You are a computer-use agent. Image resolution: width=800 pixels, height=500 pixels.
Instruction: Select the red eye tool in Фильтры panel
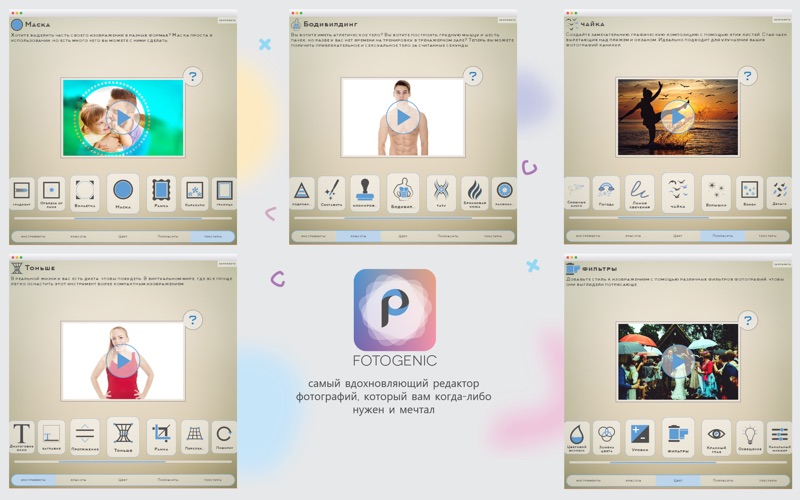[x=716, y=437]
